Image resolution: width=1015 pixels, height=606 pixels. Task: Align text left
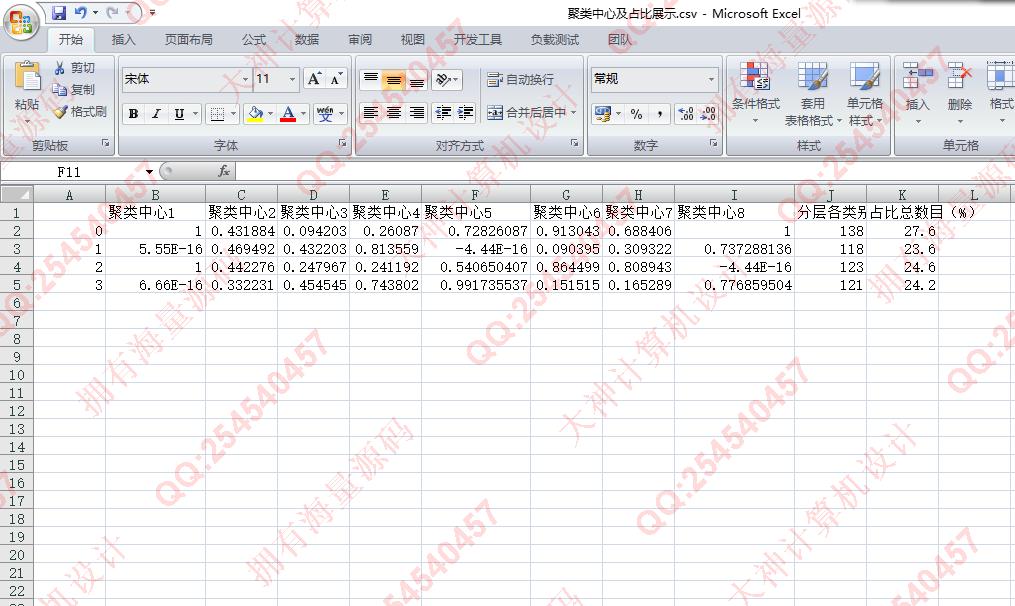pyautogui.click(x=370, y=113)
